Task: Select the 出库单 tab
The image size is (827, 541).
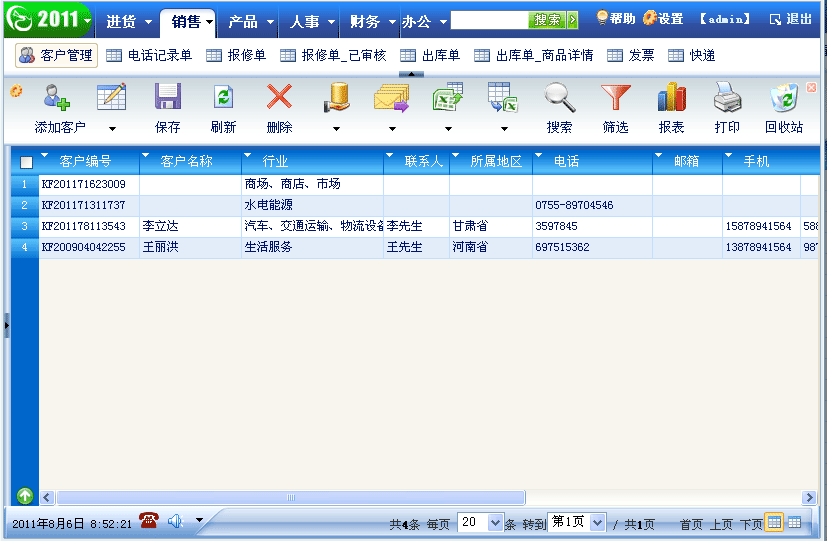Action: 430,55
